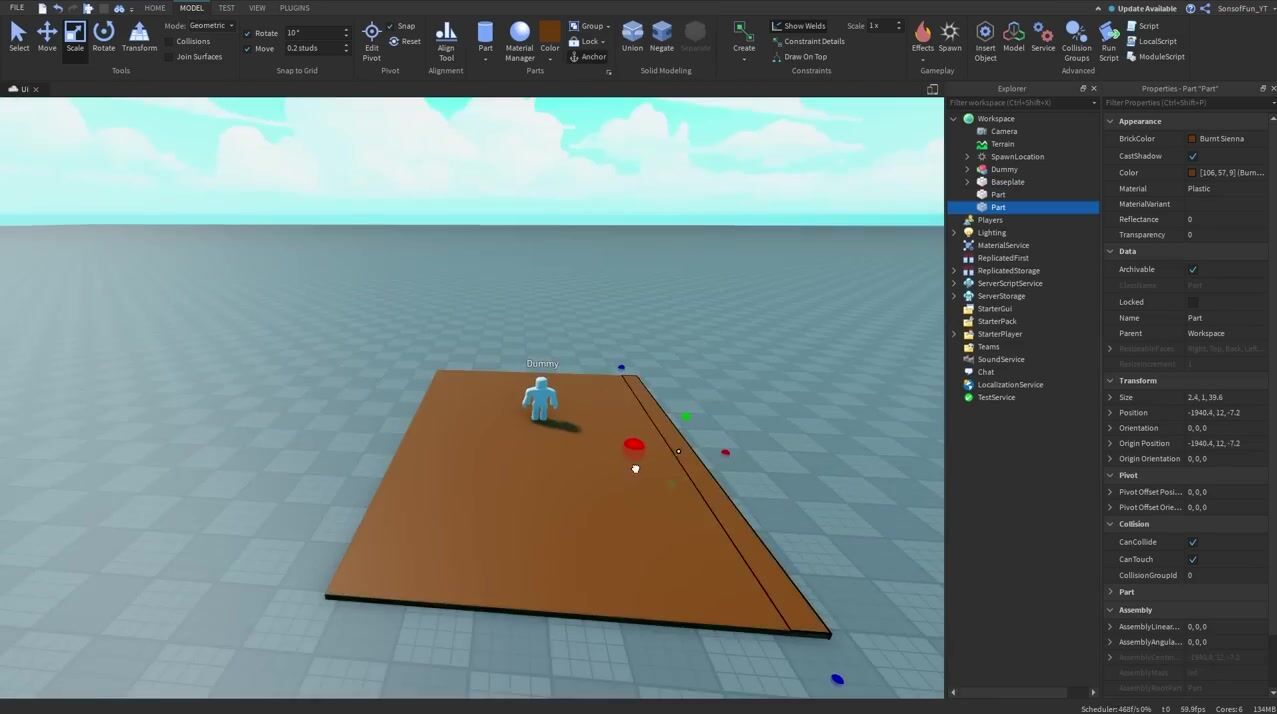Switch to the PLUGINS ribbon tab
1277x714 pixels.
pyautogui.click(x=294, y=8)
